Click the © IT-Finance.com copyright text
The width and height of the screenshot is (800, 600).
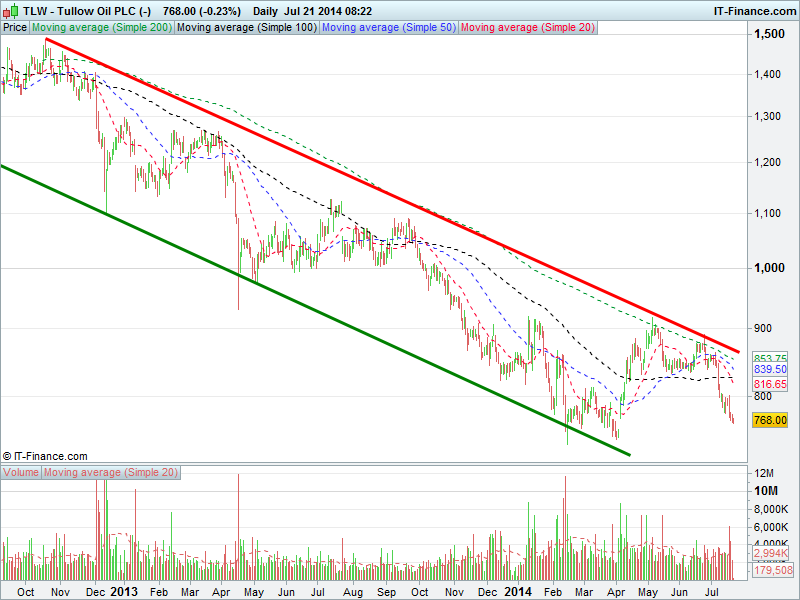click(x=44, y=455)
